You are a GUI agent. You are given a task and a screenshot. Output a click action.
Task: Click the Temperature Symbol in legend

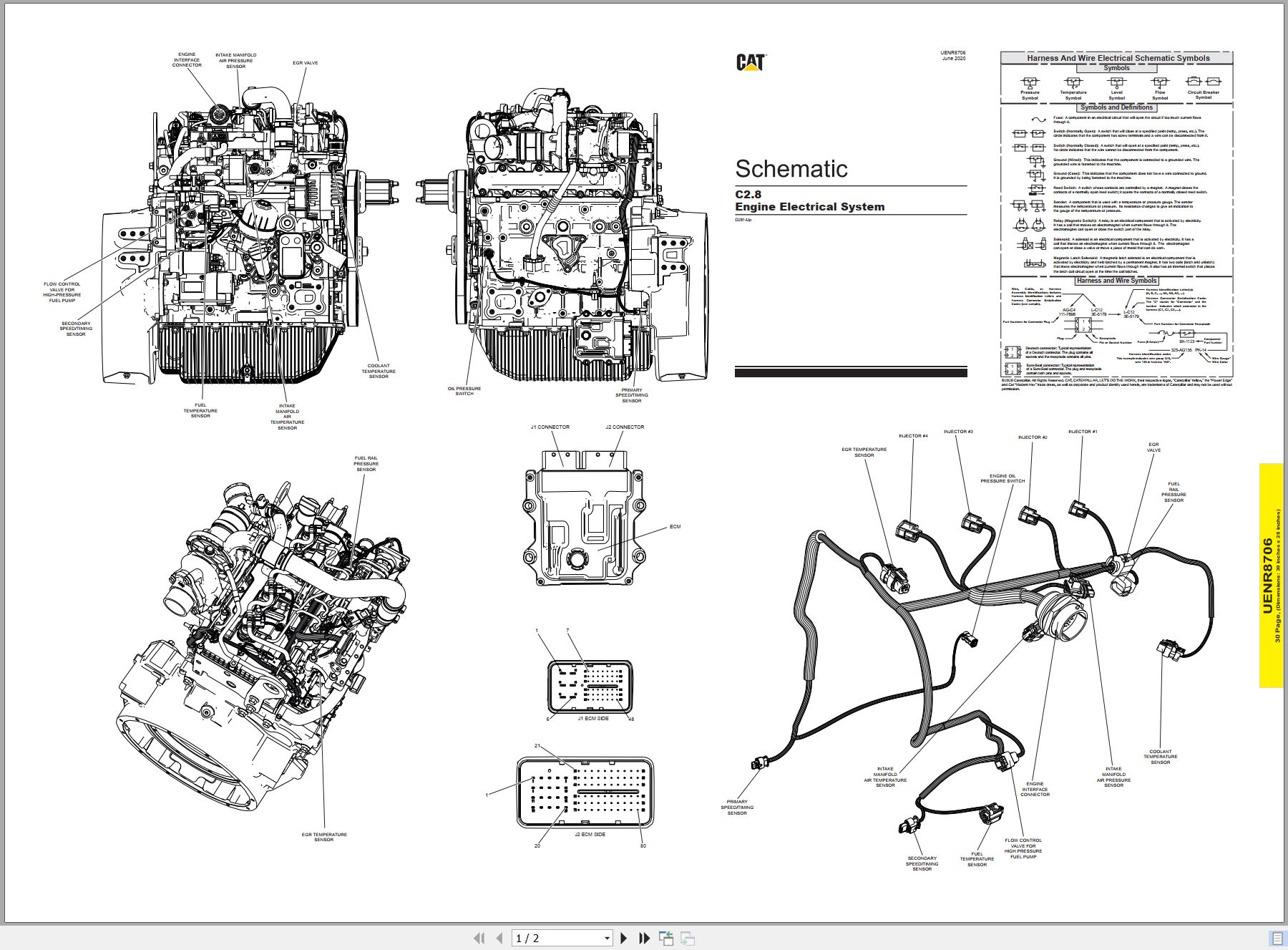[x=1073, y=89]
